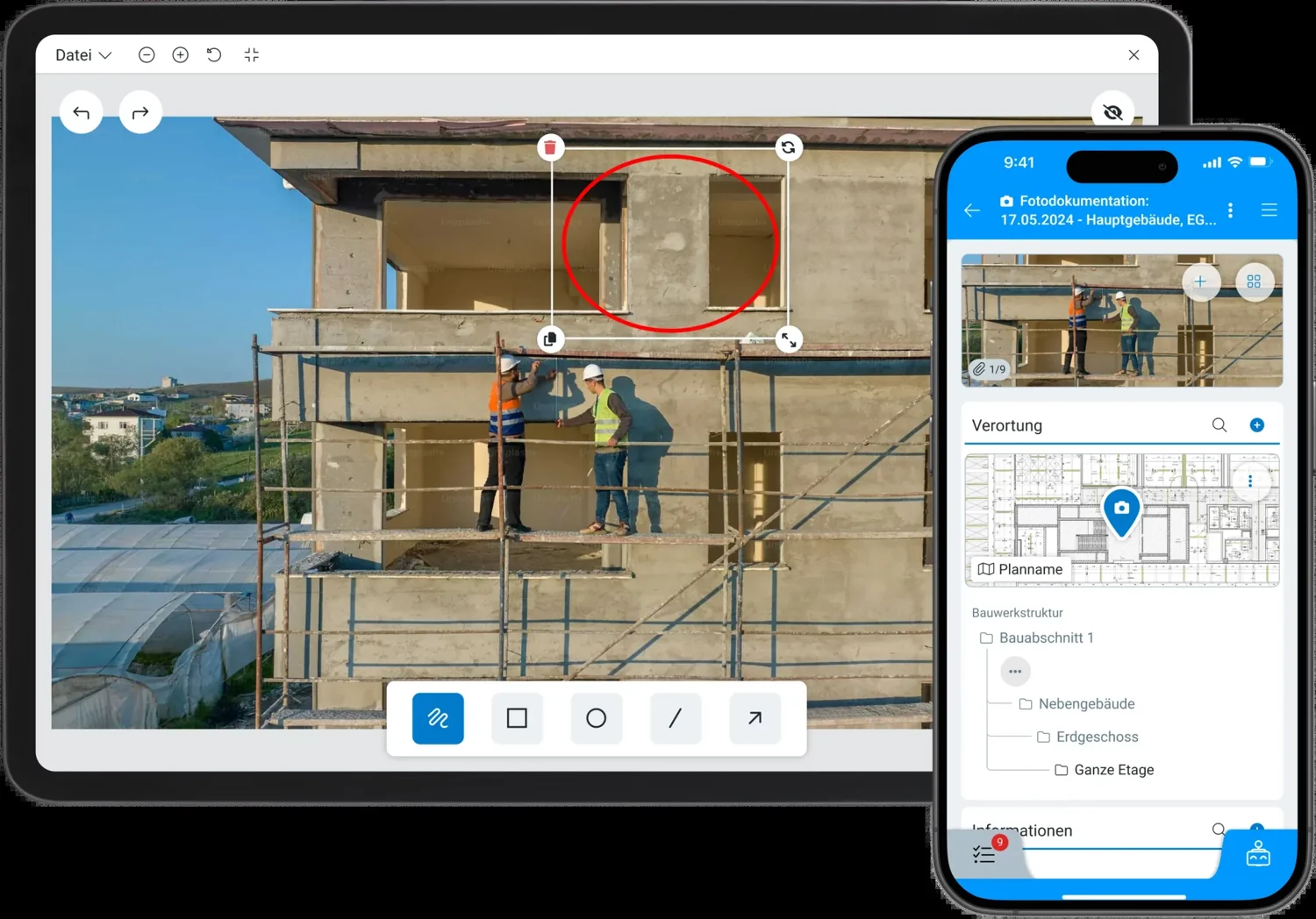
Task: Select the circle shape tool
Action: pyautogui.click(x=596, y=718)
